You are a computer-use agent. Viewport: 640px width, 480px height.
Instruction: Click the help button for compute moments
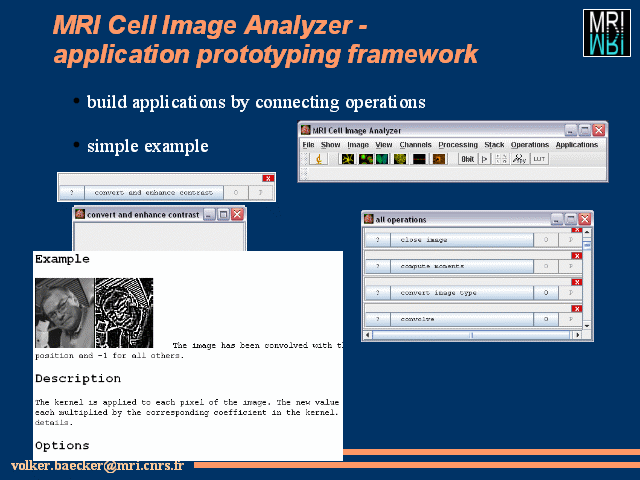(377, 266)
